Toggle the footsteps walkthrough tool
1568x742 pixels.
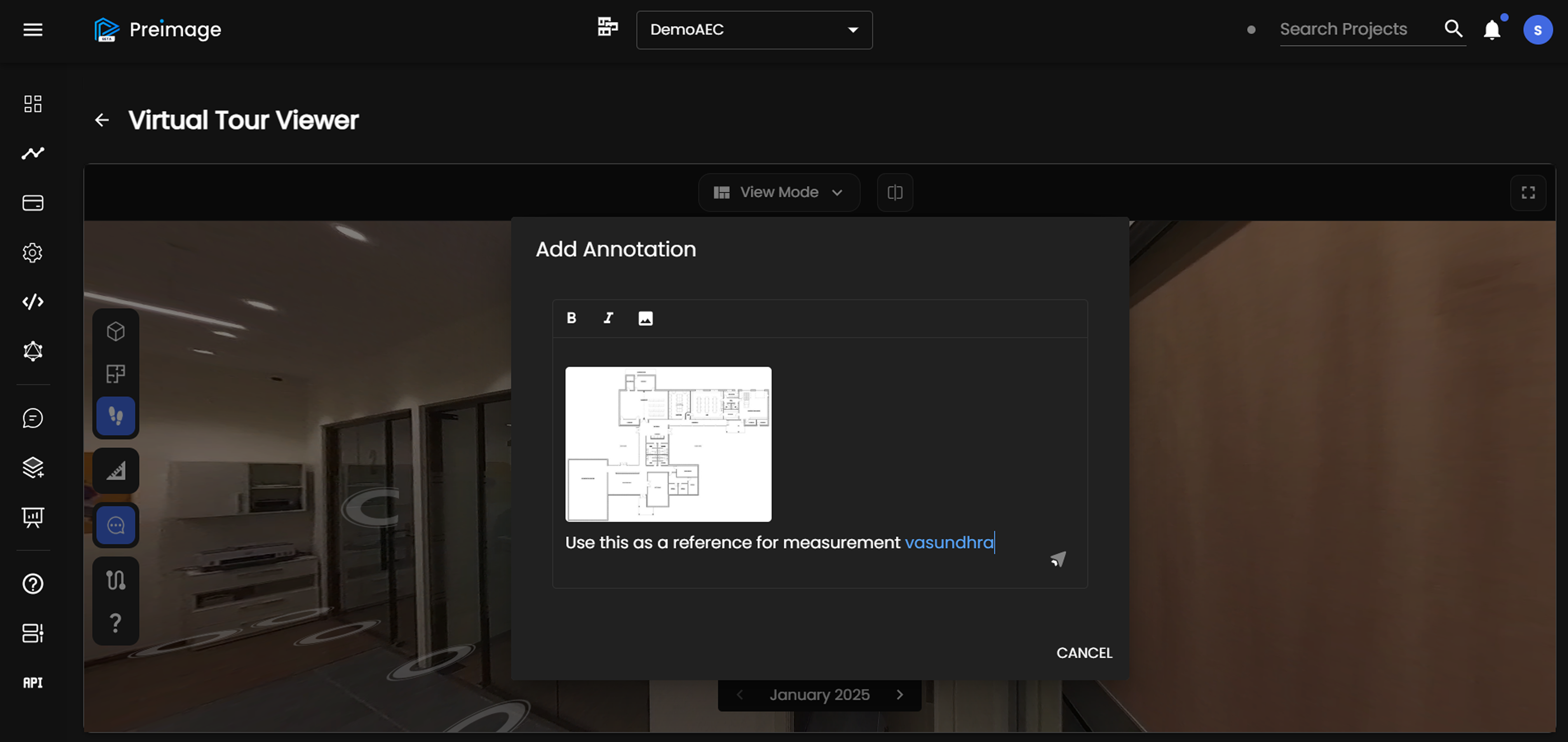116,416
